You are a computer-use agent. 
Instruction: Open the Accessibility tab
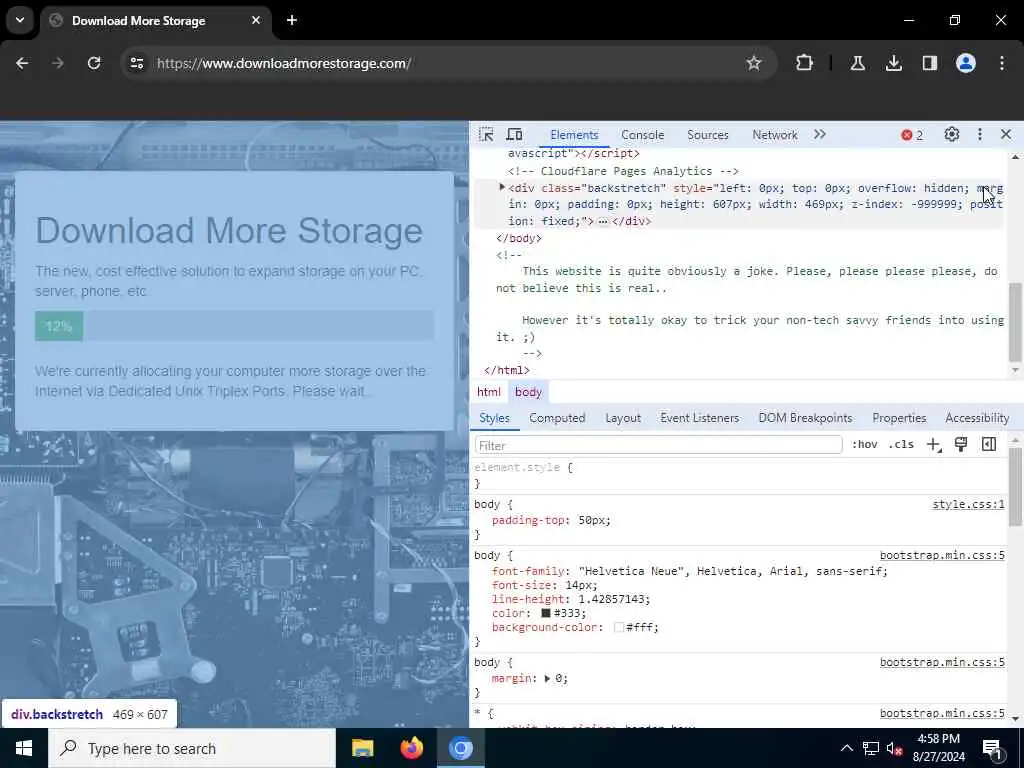pyautogui.click(x=977, y=418)
